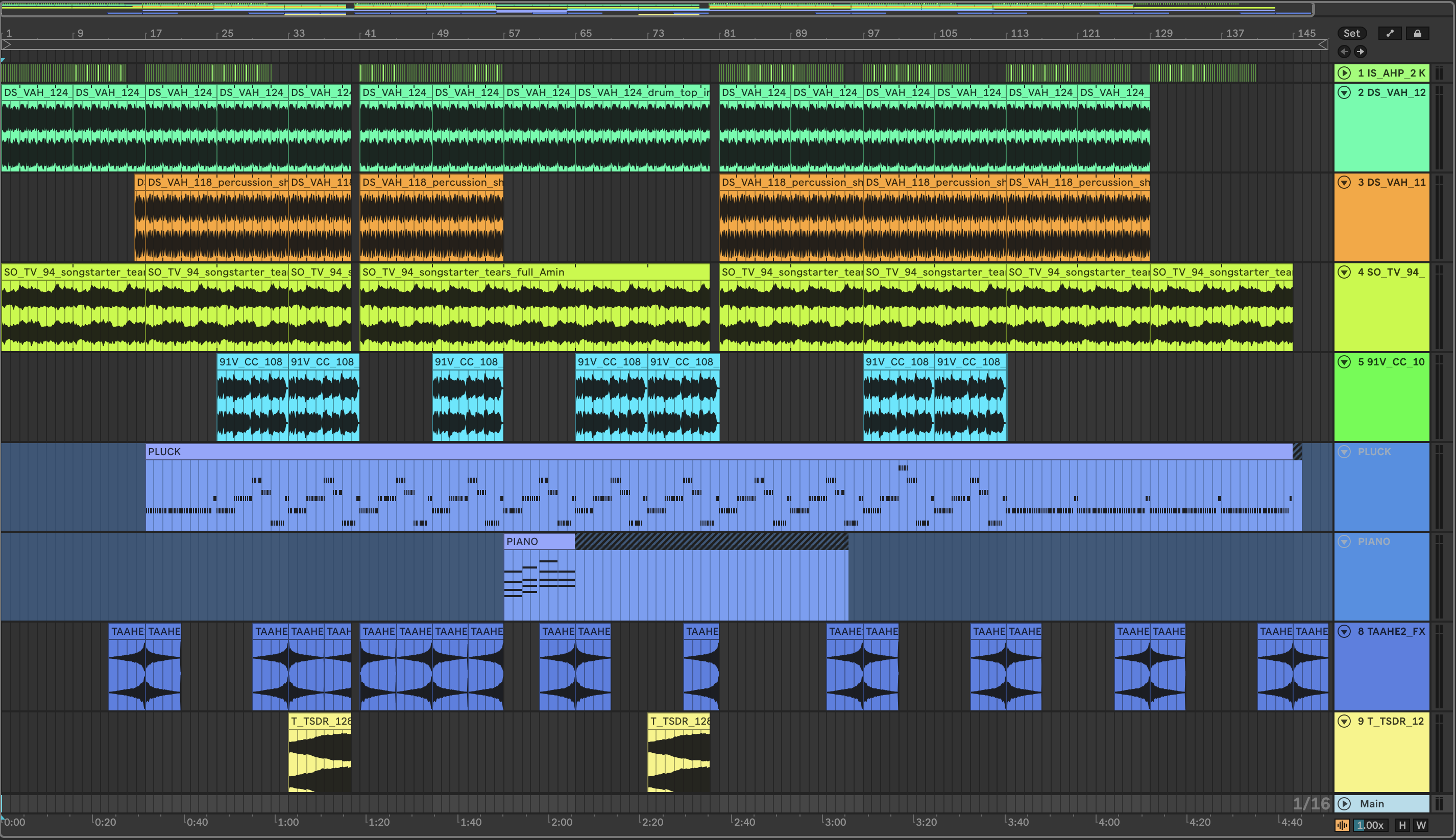Click the end triangle marker on loop bar
This screenshot has width=1456, height=840.
(x=1323, y=44)
